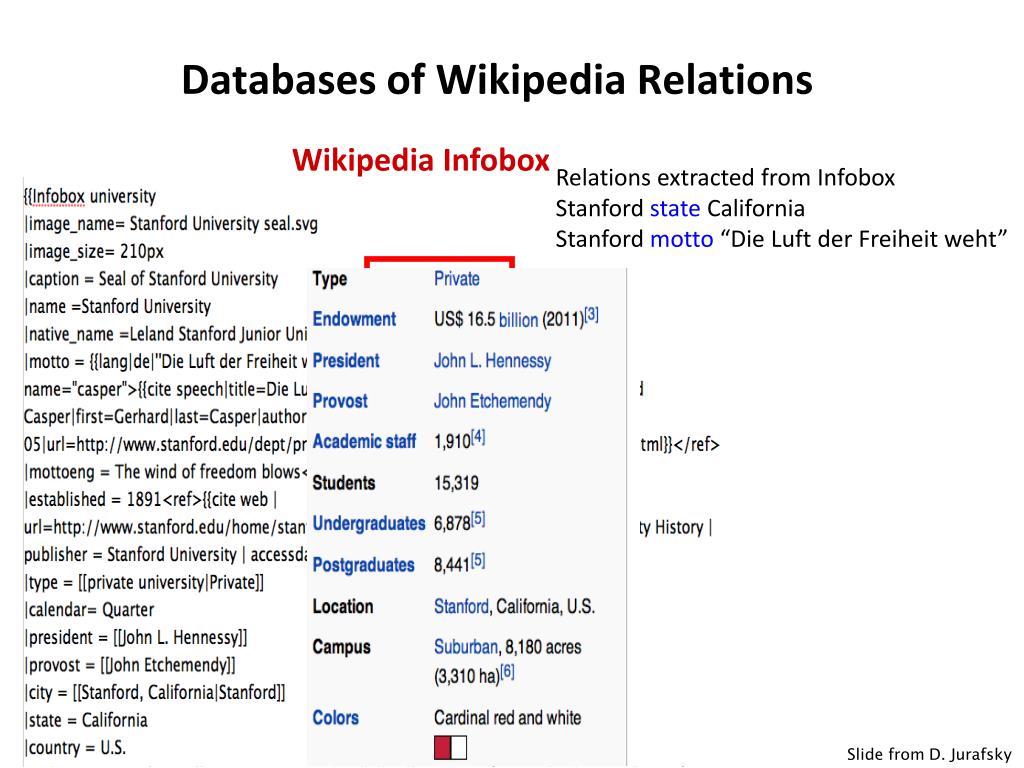Click the 'name="casper">{{cite speech' source line
1024x768 pixels.
click(x=166, y=389)
